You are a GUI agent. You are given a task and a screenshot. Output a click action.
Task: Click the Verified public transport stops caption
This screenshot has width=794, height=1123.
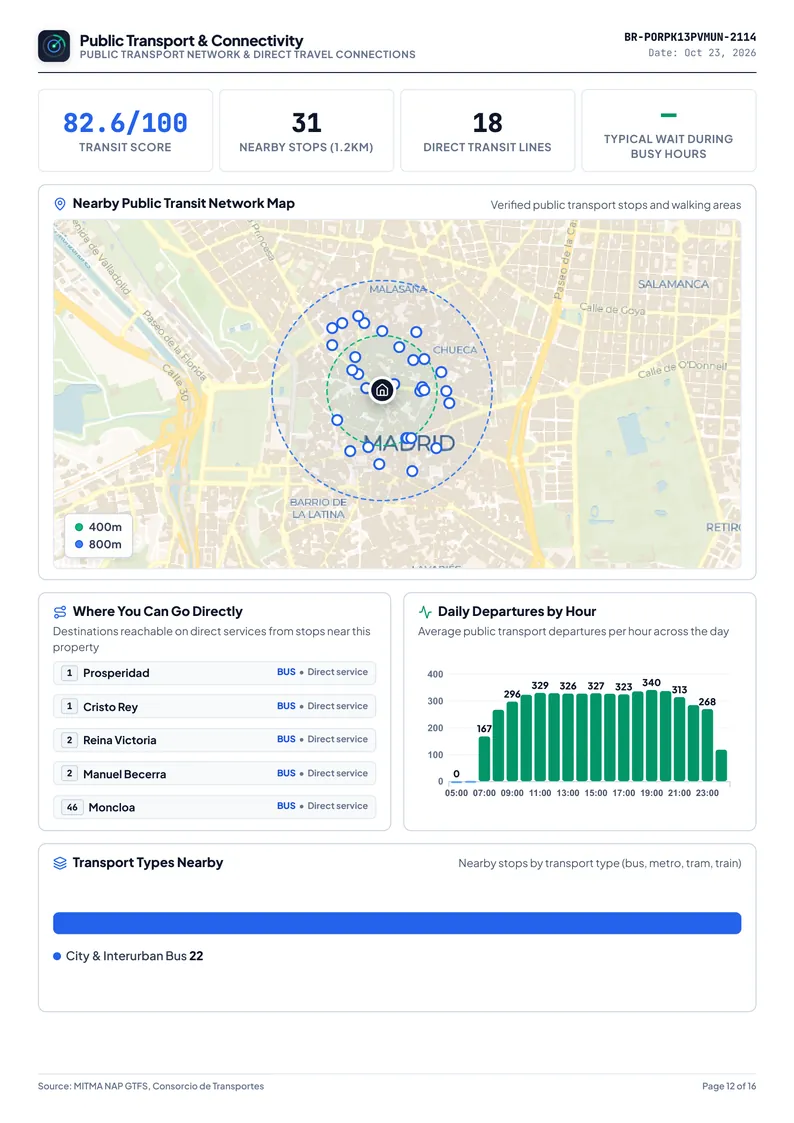point(616,205)
